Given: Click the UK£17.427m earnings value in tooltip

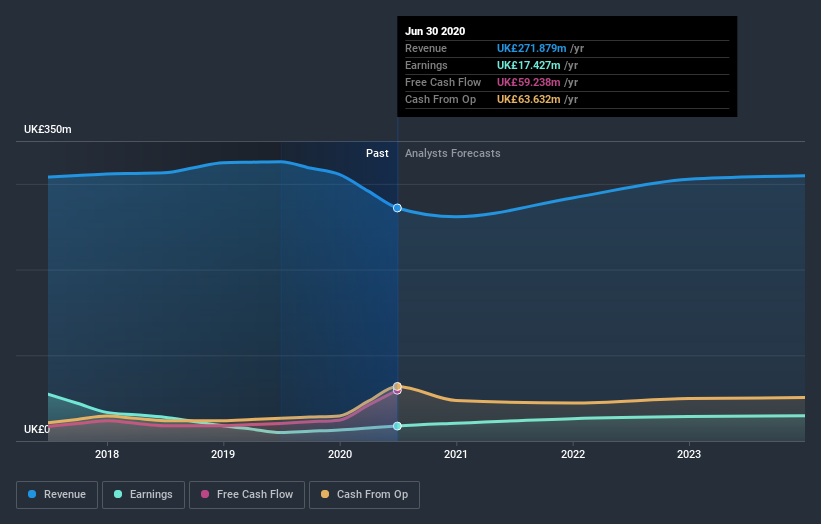Looking at the screenshot, I should coord(528,65).
